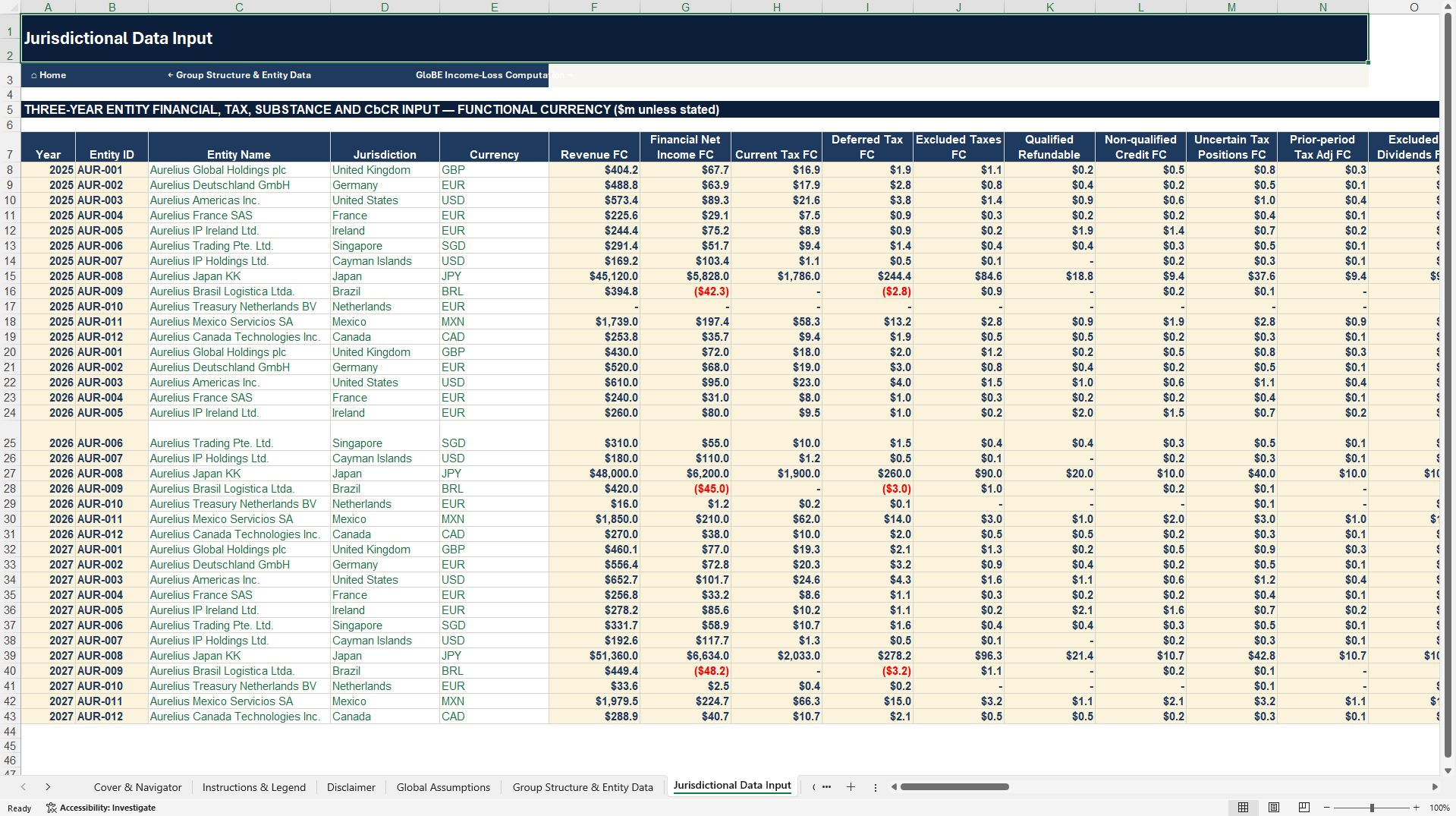The height and width of the screenshot is (816, 1456).
Task: Click Accessibility: Investigate status
Action: coord(101,808)
